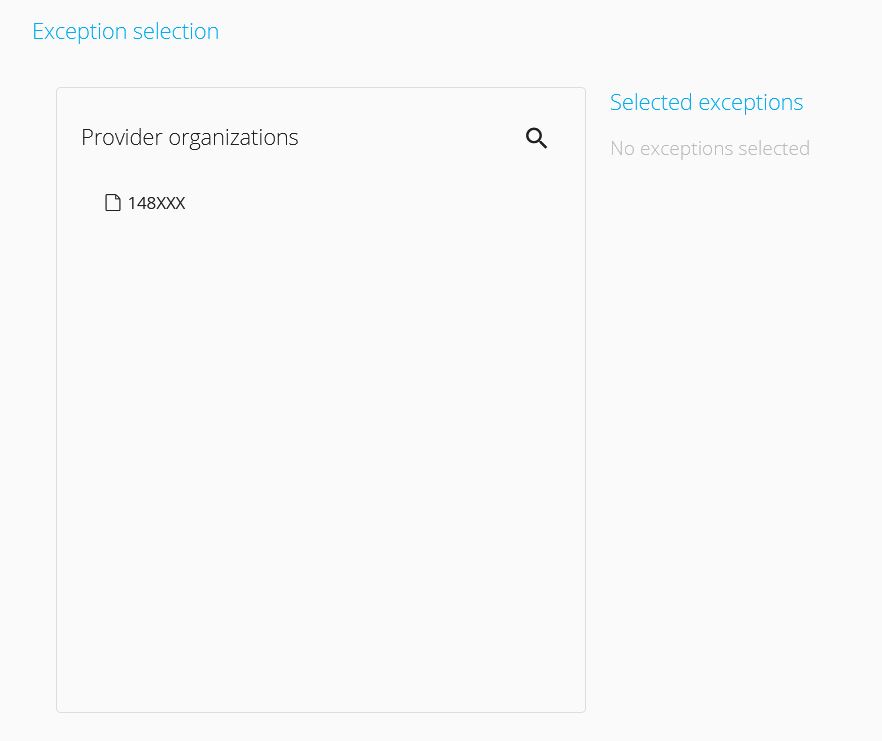Select the blue Exception selection header
The width and height of the screenshot is (882, 741).
[125, 32]
